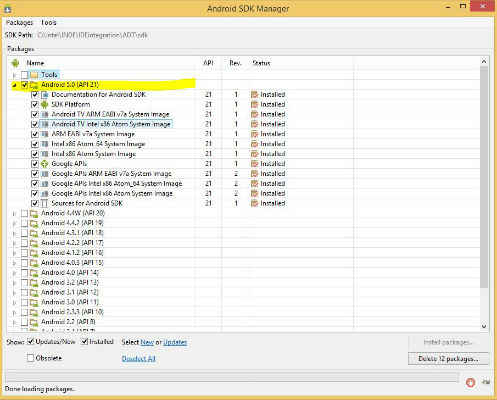497x400 pixels.
Task: Open the Tools menu
Action: (x=49, y=22)
